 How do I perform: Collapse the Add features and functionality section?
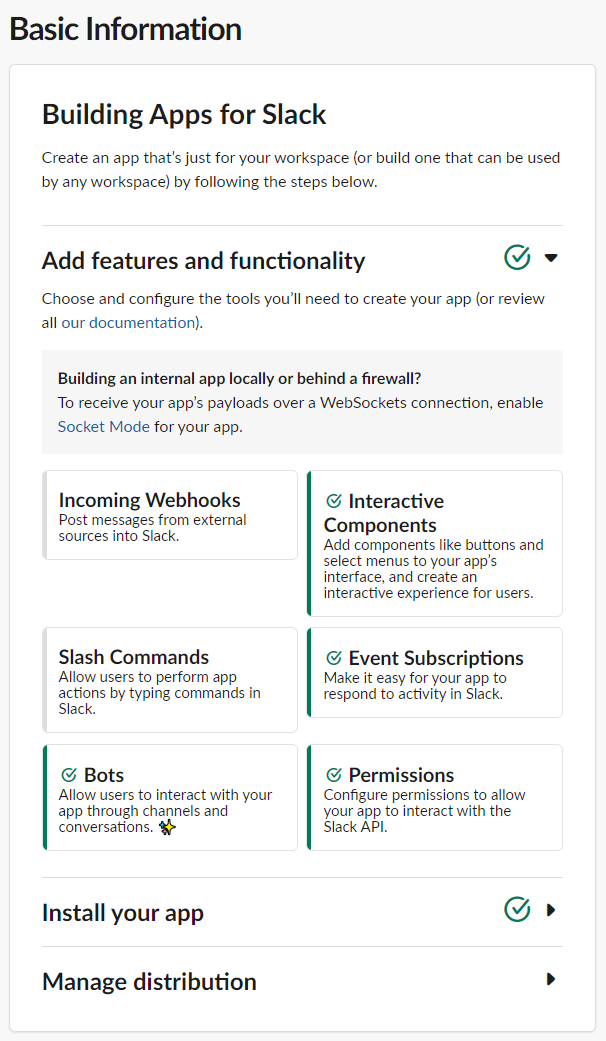[x=551, y=258]
